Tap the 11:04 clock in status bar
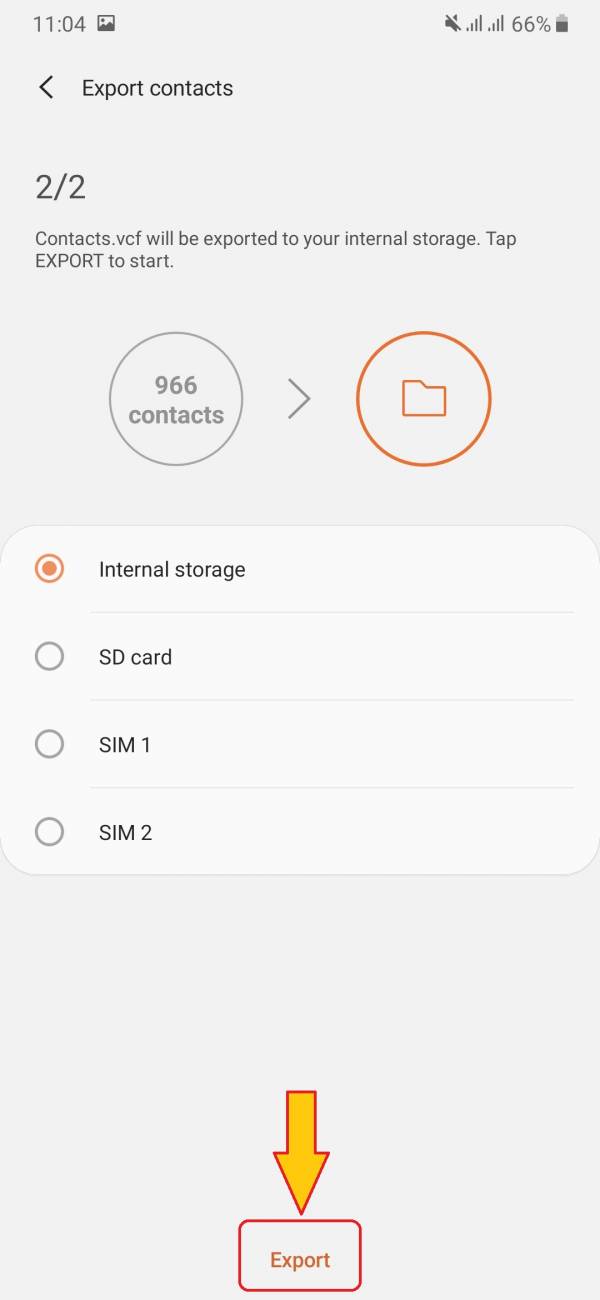600x1300 pixels. (x=59, y=24)
